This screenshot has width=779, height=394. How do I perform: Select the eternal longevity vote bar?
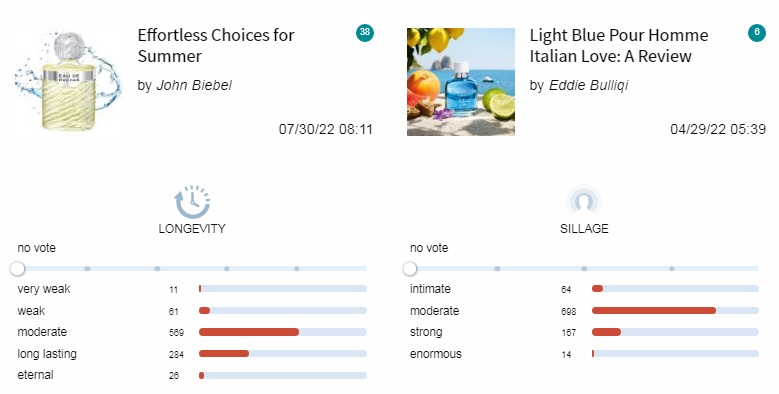(x=283, y=376)
